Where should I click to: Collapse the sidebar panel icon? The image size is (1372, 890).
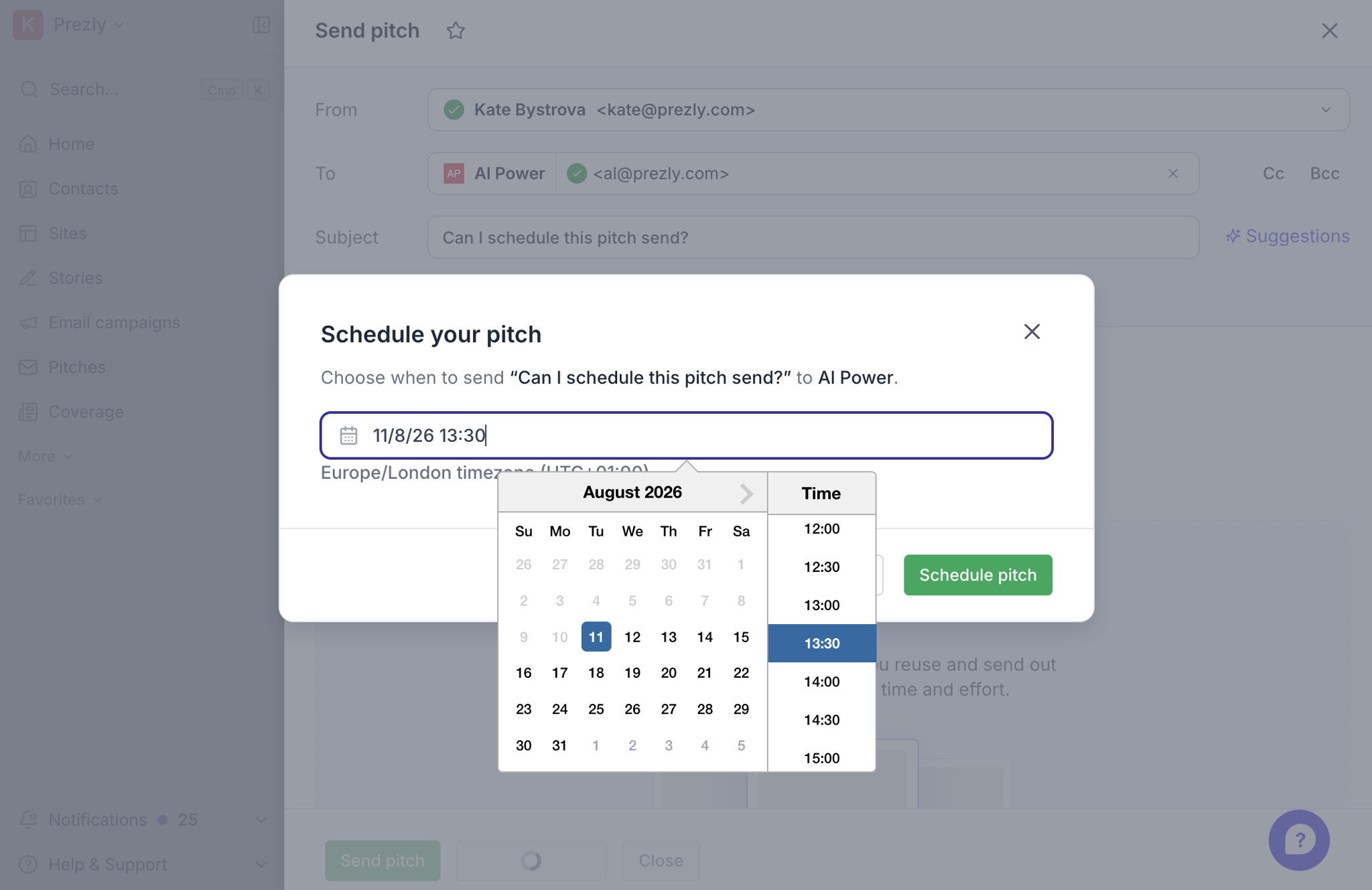click(261, 25)
